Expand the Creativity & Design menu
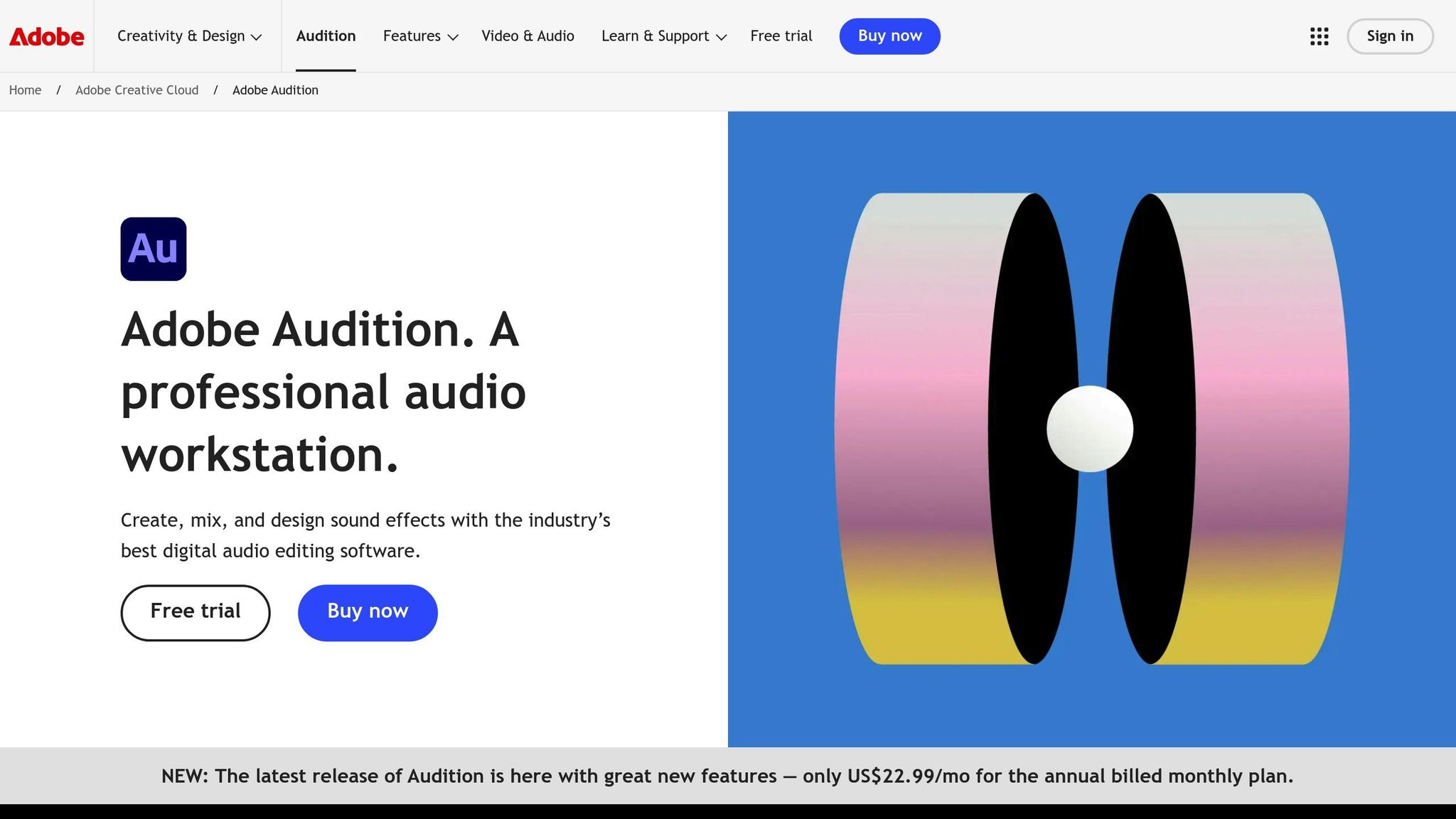Screen dimensions: 1456x819 tap(189, 36)
